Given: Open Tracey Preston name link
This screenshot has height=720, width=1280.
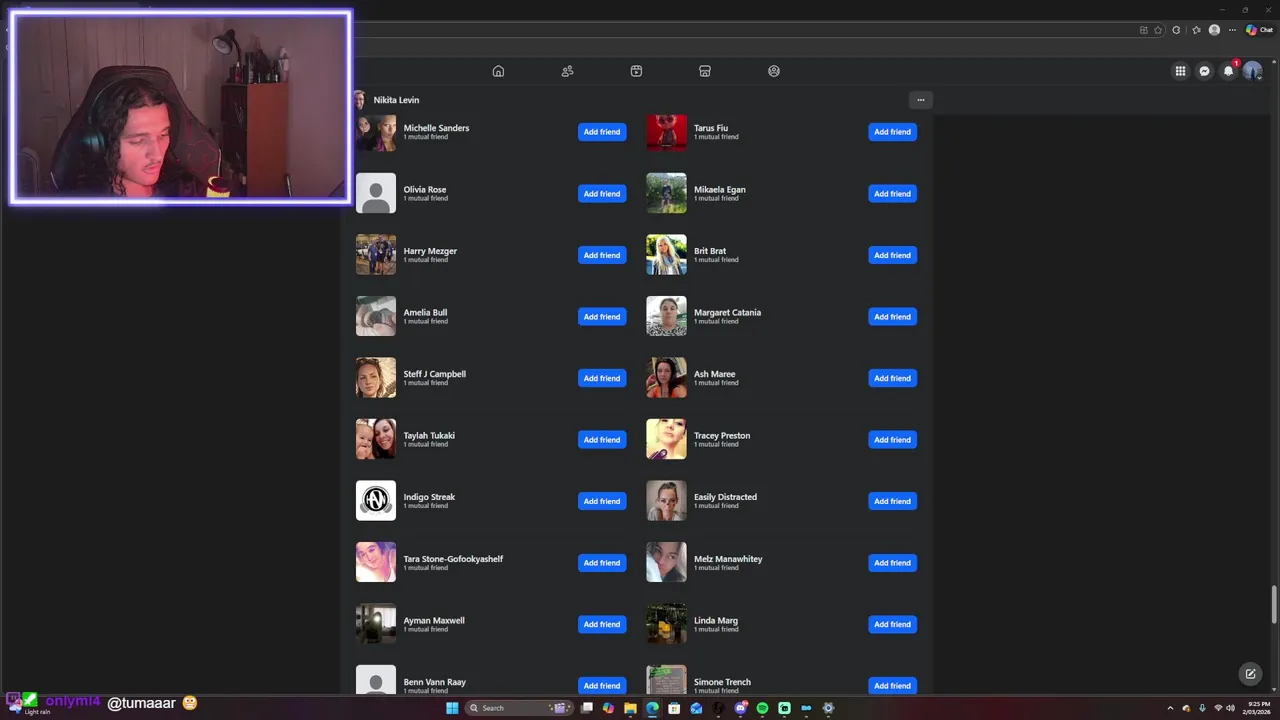Looking at the screenshot, I should 722,435.
